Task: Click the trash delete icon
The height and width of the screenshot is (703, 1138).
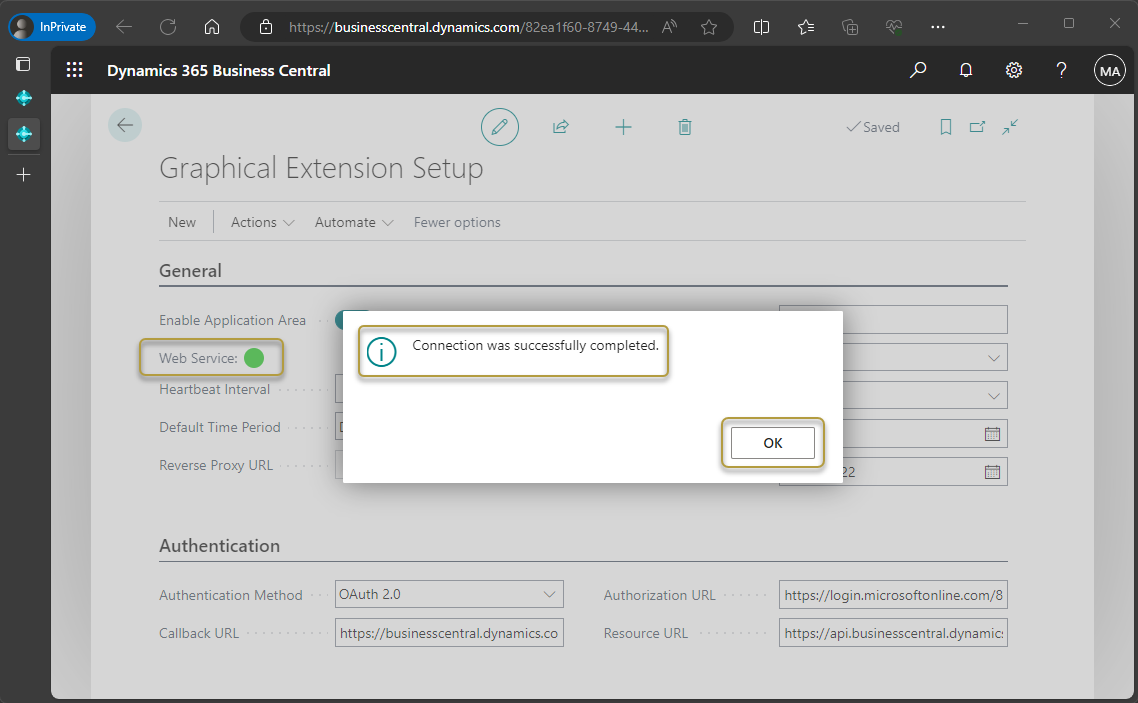Action: point(684,127)
